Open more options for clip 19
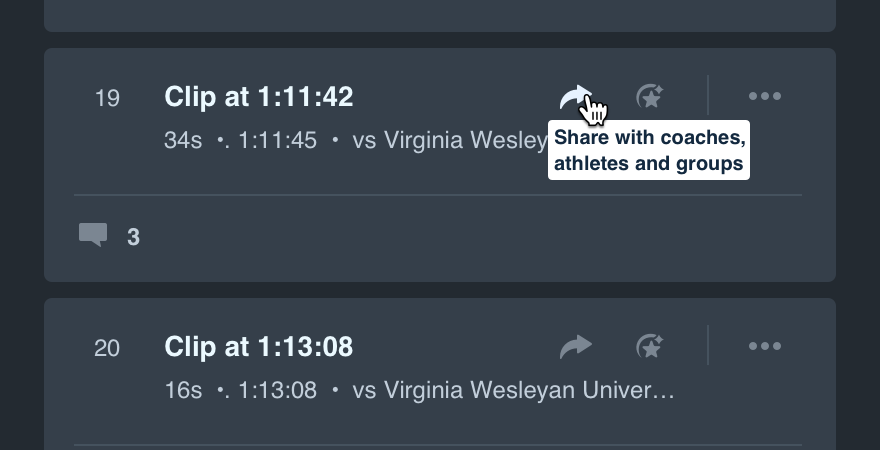Viewport: 880px width, 450px height. point(764,97)
